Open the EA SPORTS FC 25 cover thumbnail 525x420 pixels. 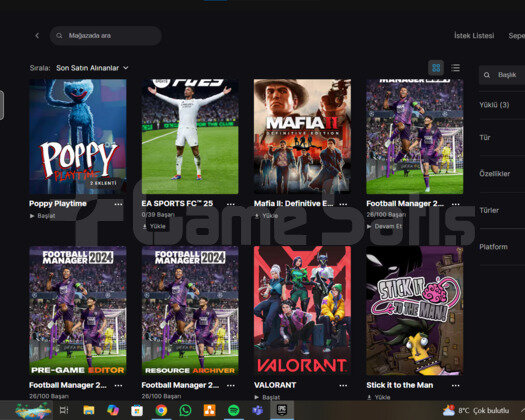pos(190,137)
